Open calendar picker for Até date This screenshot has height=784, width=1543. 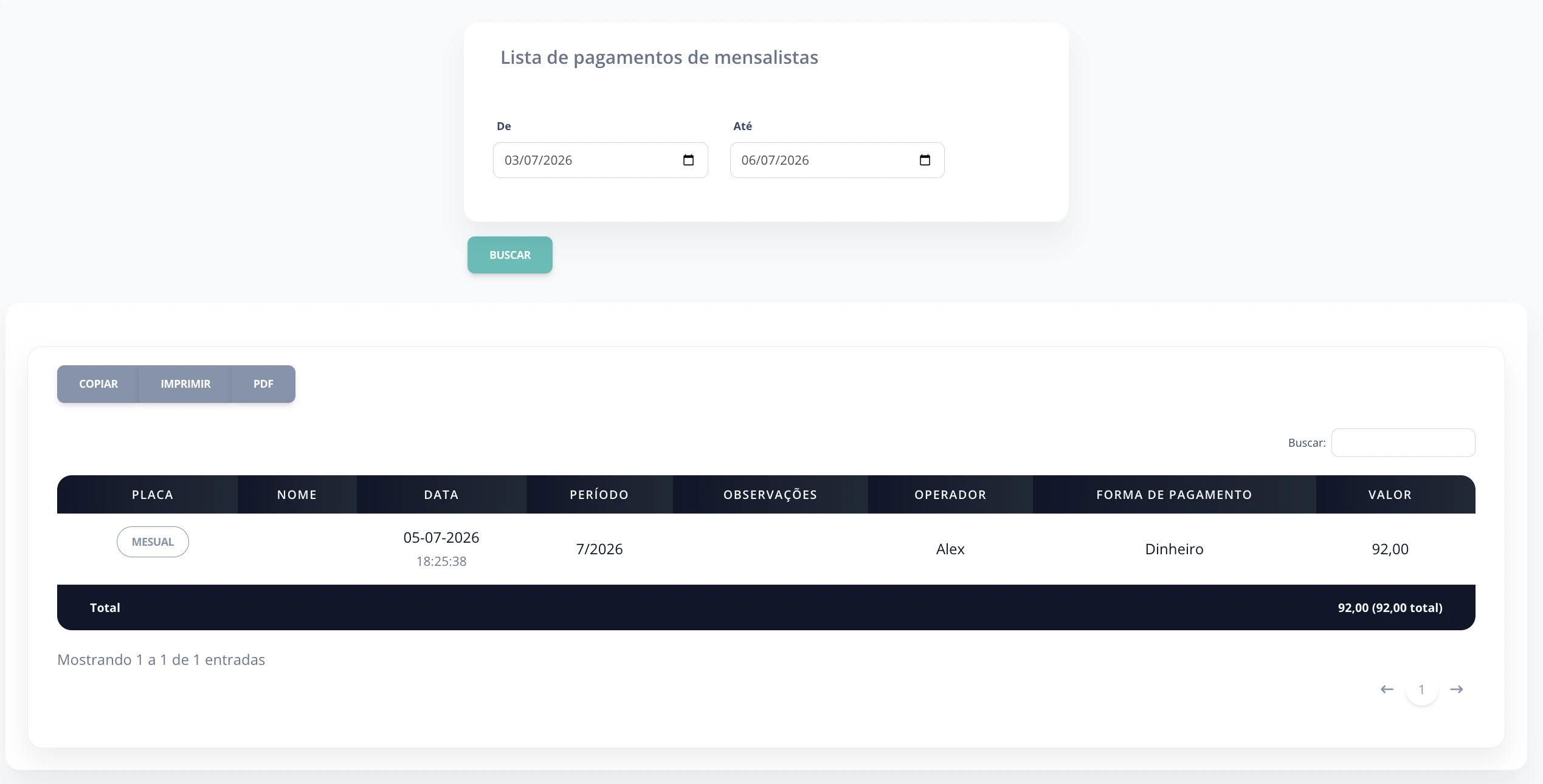point(925,160)
